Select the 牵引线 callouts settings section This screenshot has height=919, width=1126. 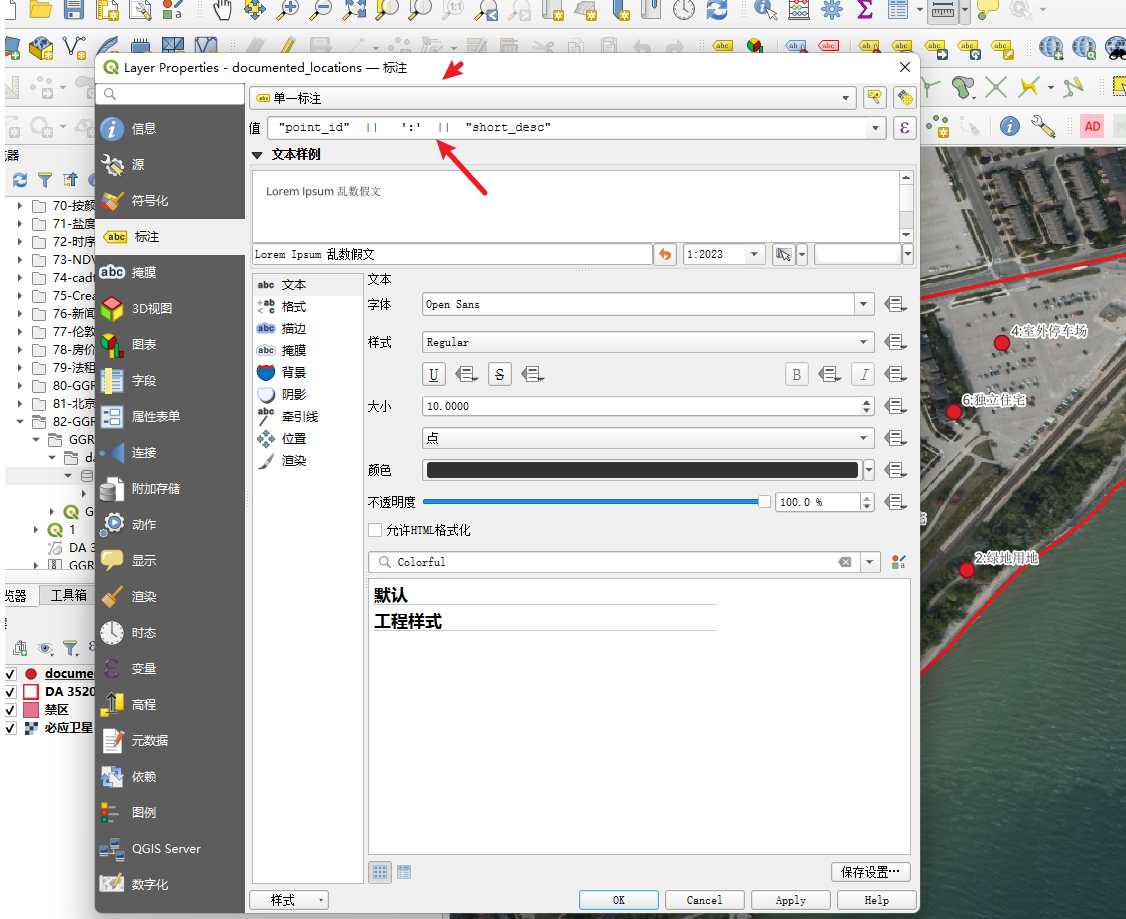point(307,416)
